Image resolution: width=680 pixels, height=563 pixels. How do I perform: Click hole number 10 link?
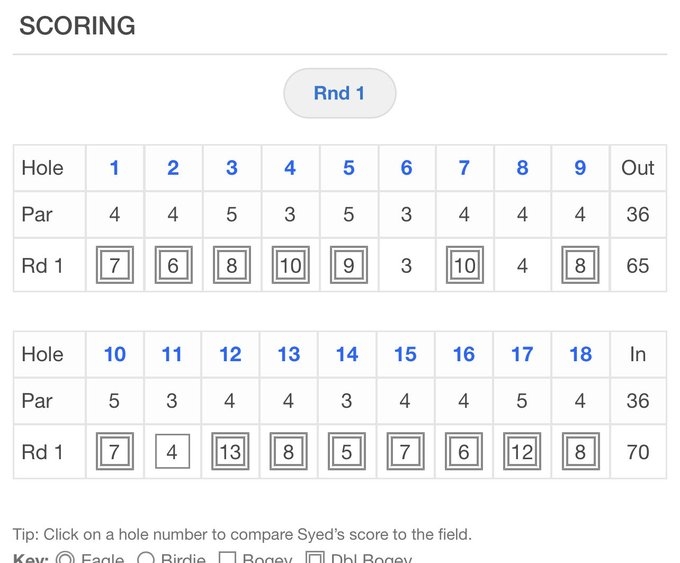tap(115, 354)
